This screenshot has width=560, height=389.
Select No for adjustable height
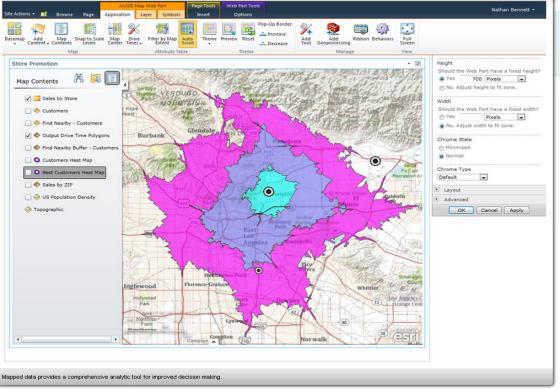pyautogui.click(x=442, y=88)
